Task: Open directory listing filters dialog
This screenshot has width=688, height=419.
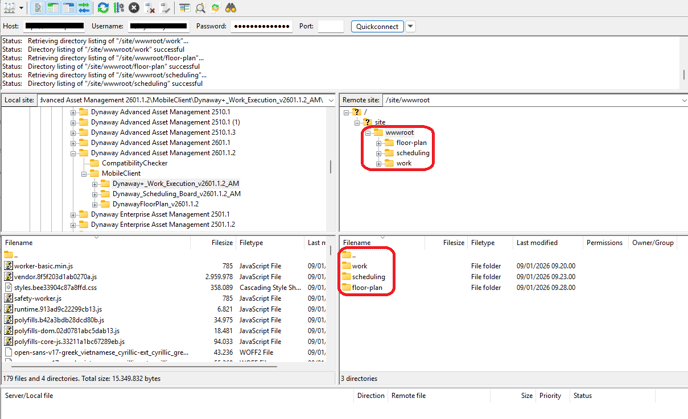Action: (185, 8)
